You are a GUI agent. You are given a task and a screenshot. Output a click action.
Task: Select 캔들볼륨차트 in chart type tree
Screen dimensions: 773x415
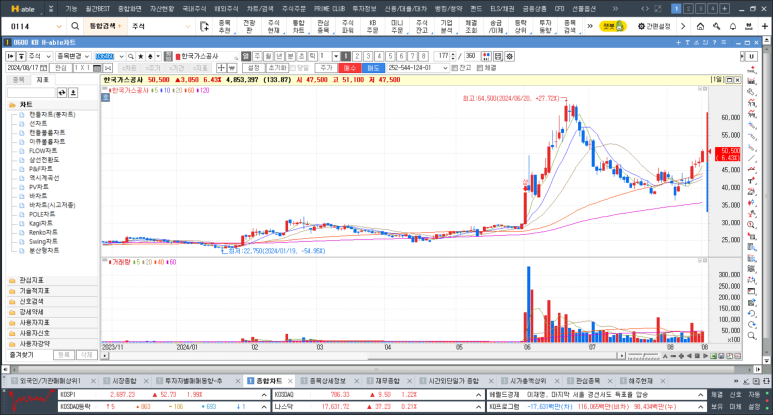(47, 133)
